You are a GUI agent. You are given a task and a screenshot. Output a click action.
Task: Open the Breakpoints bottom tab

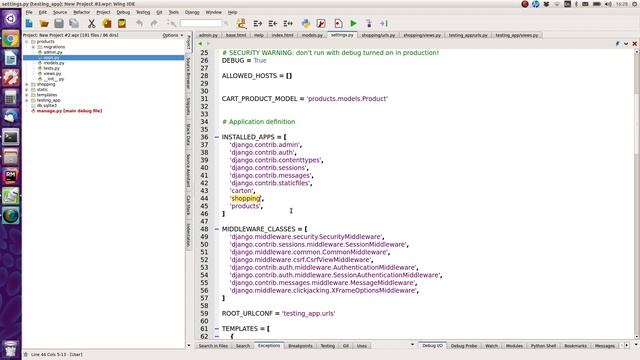coord(300,346)
